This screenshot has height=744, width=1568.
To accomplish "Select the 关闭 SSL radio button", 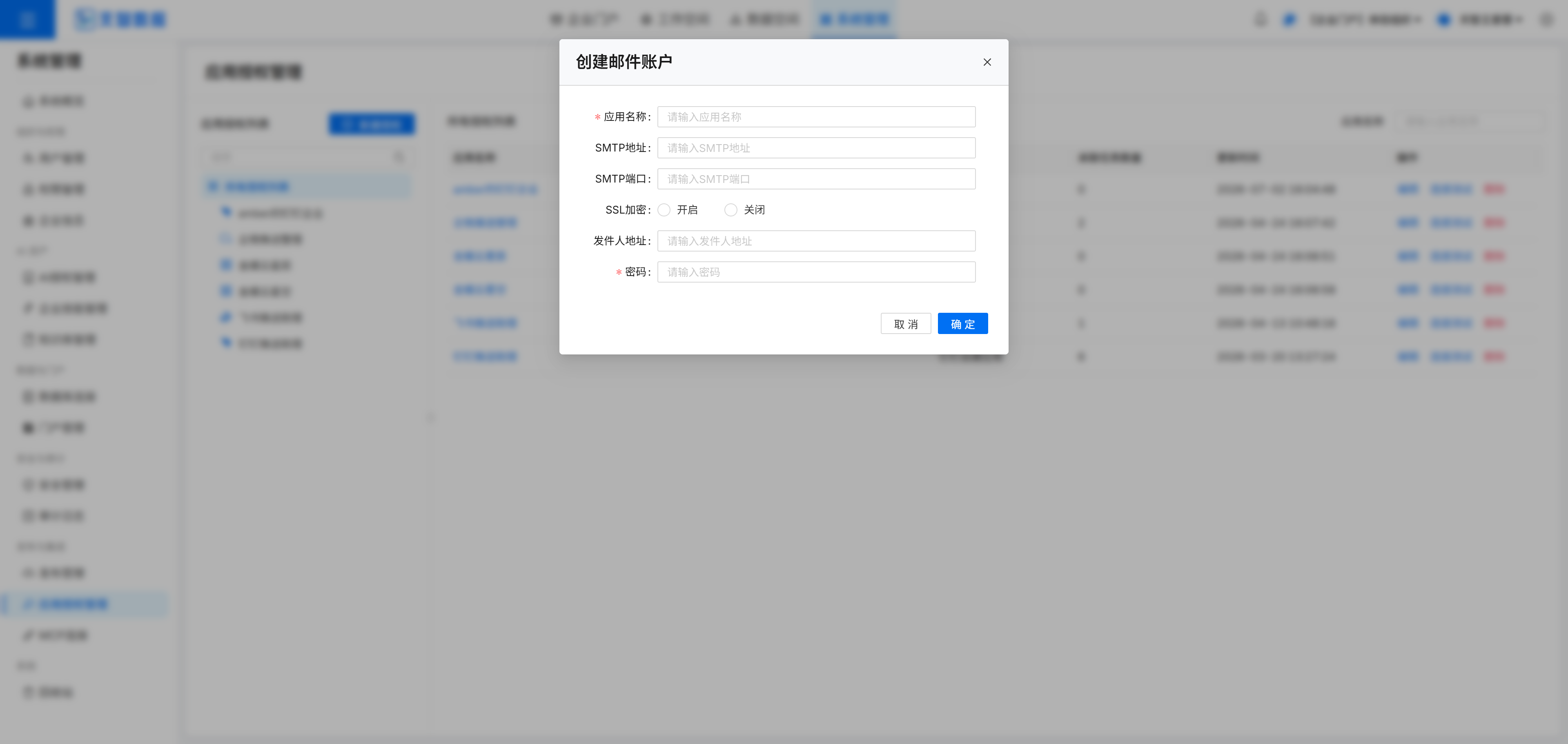I will coord(731,209).
